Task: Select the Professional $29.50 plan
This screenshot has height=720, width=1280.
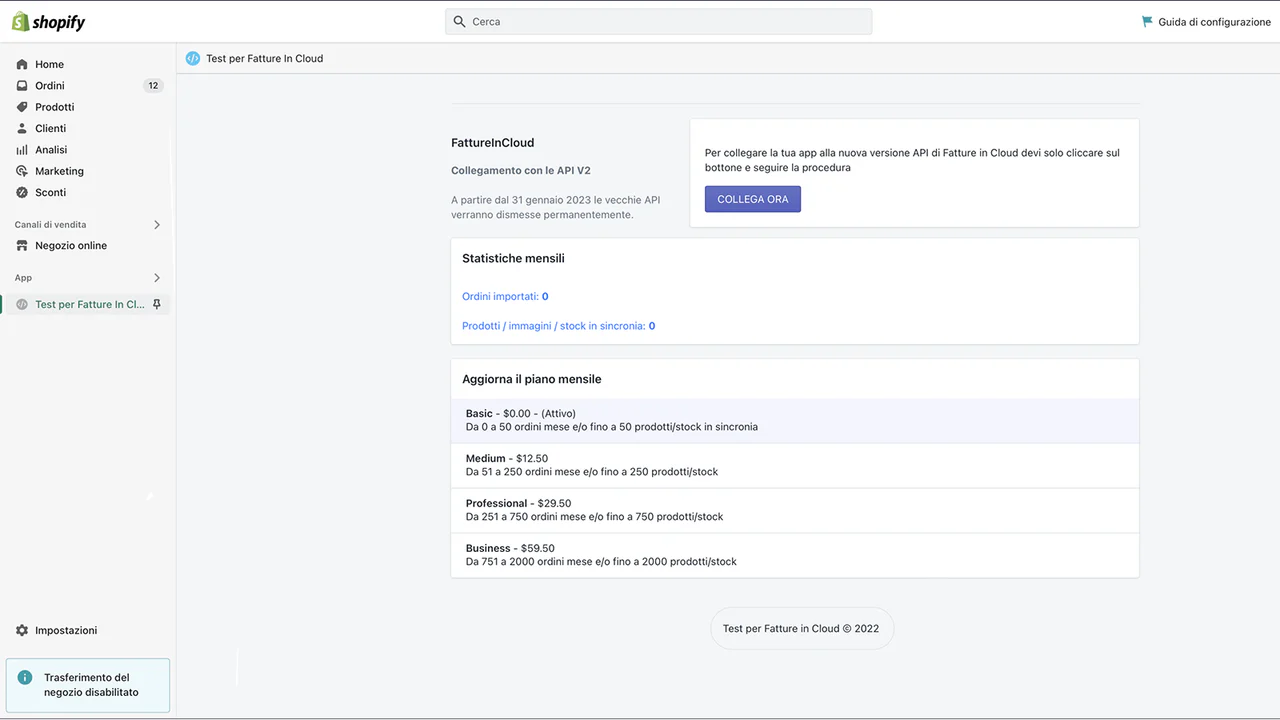Action: click(795, 510)
